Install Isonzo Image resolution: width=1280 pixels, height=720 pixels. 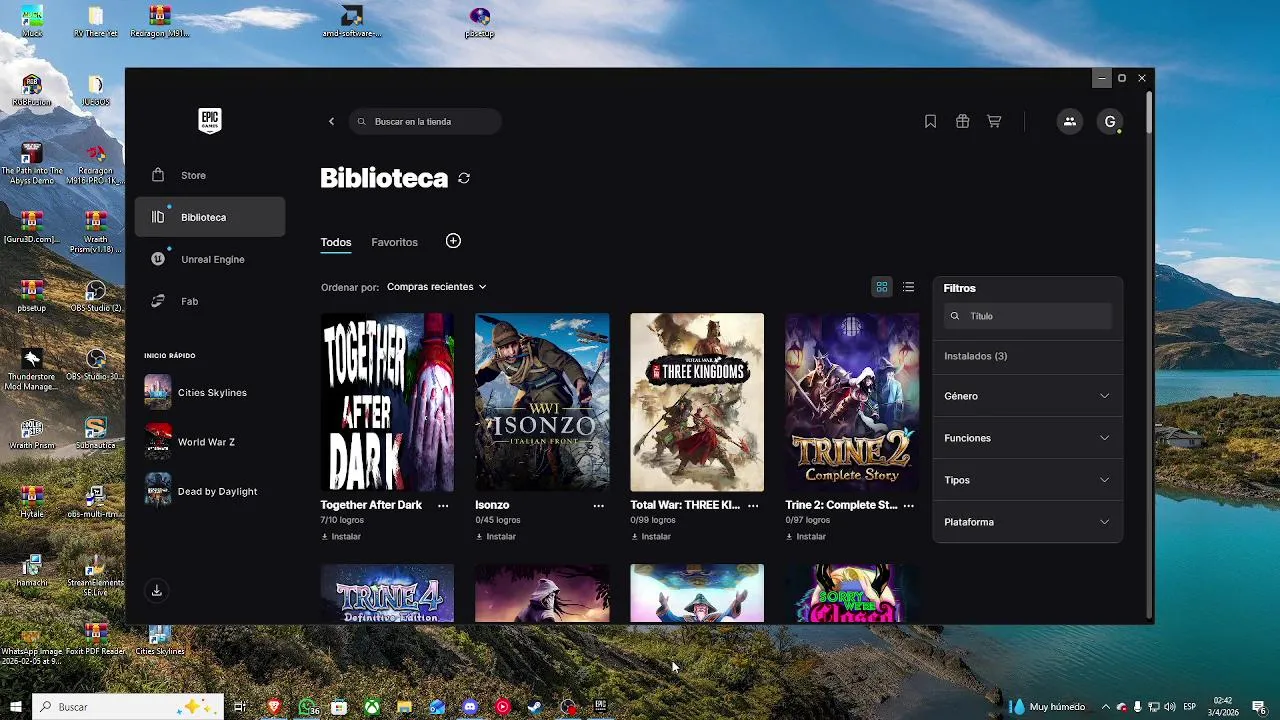click(x=496, y=536)
